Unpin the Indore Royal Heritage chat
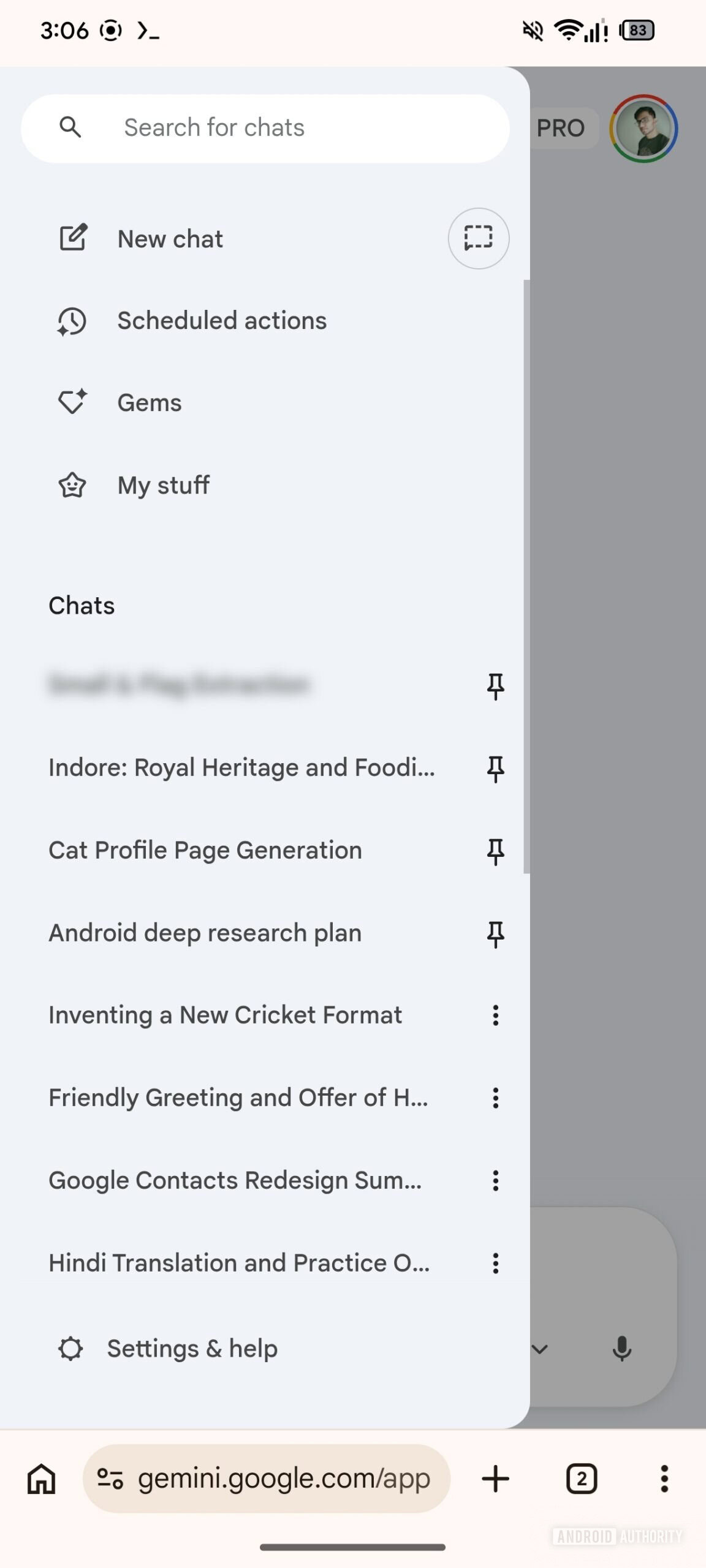 pos(496,767)
